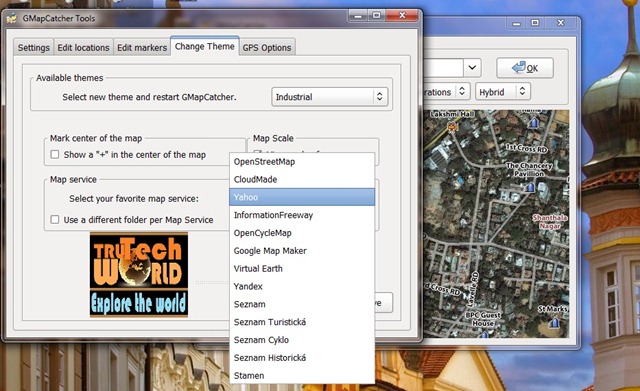Go to GPS Options tab
Viewport: 640px width, 391px height.
tap(267, 48)
